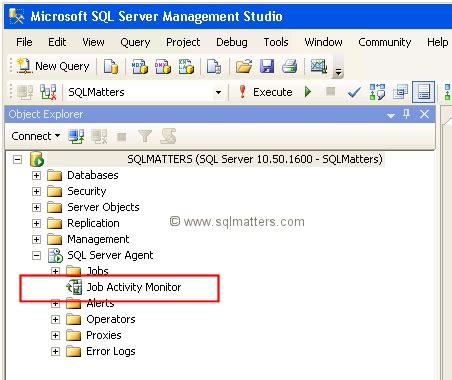Image resolution: width=452 pixels, height=380 pixels.
Task: Open Database Engine Query icon
Action: 111,66
